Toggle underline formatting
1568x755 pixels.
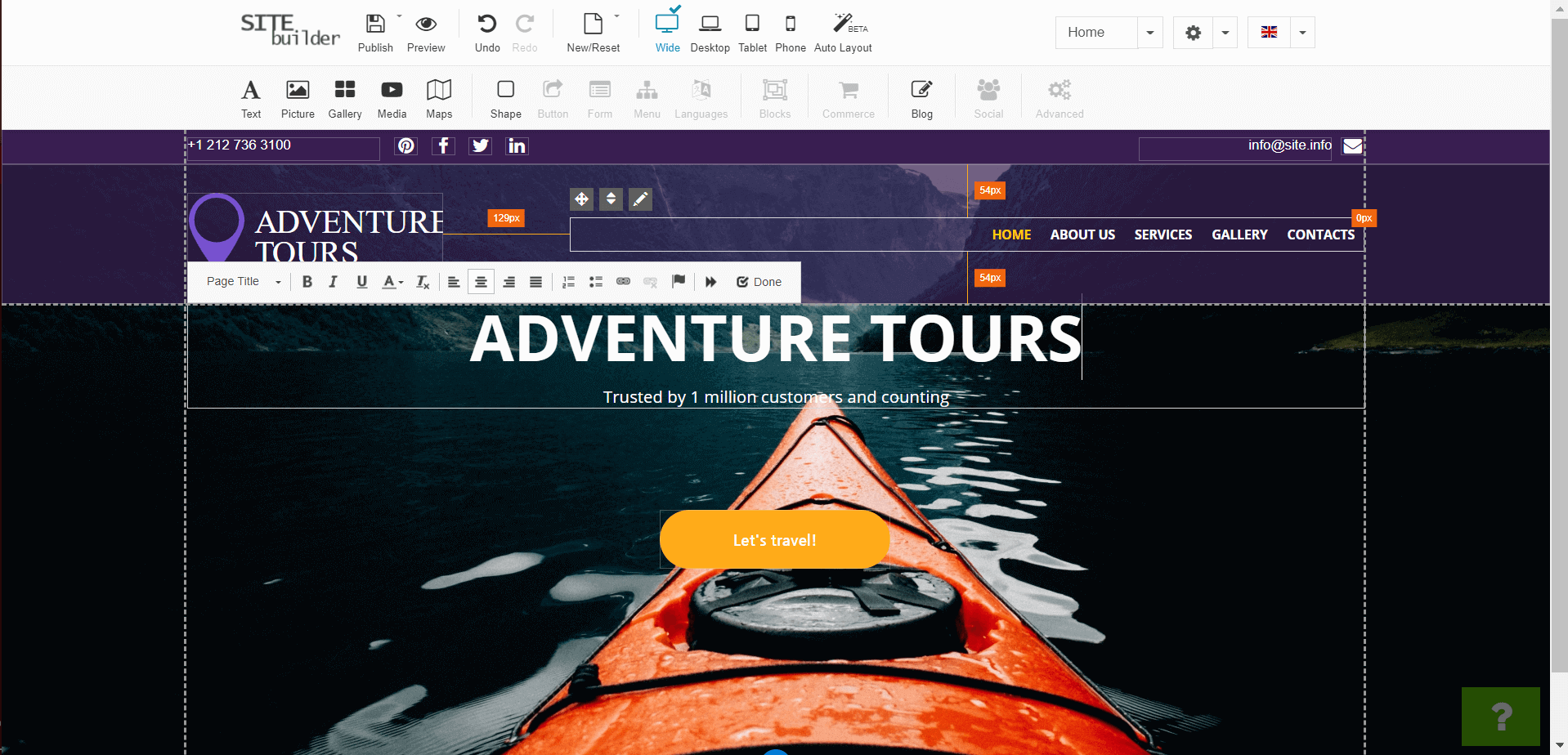pyautogui.click(x=361, y=281)
